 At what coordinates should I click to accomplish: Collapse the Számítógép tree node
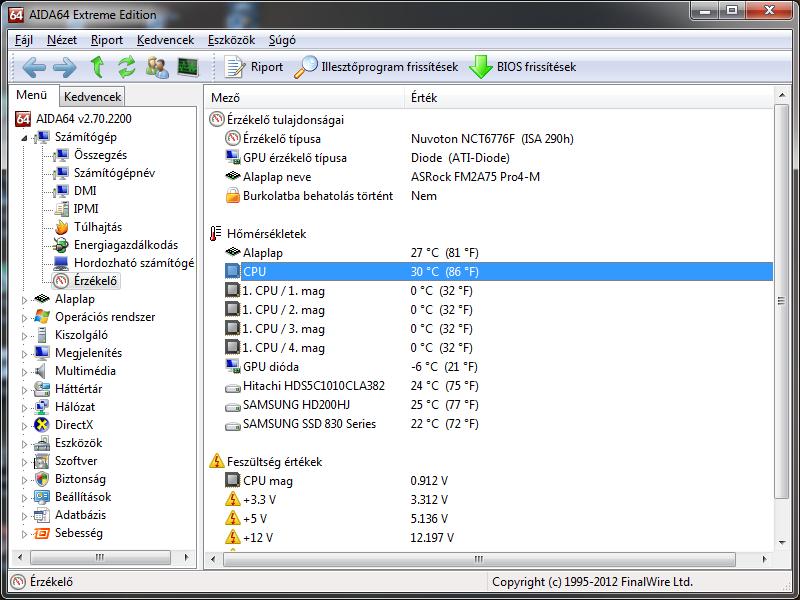coord(24,138)
